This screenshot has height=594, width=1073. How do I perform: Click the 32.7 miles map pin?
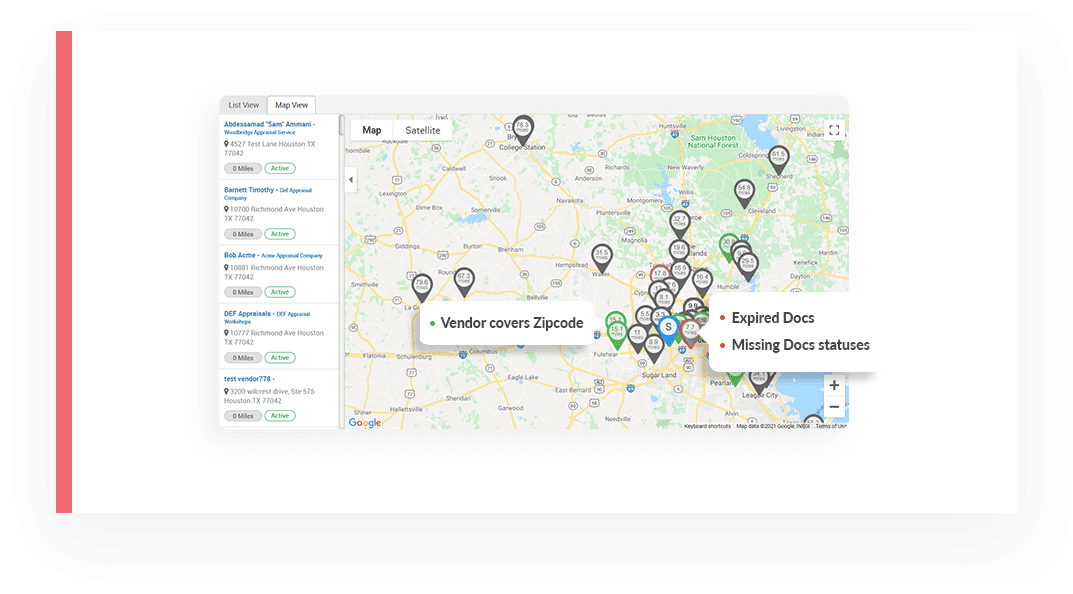tap(679, 221)
